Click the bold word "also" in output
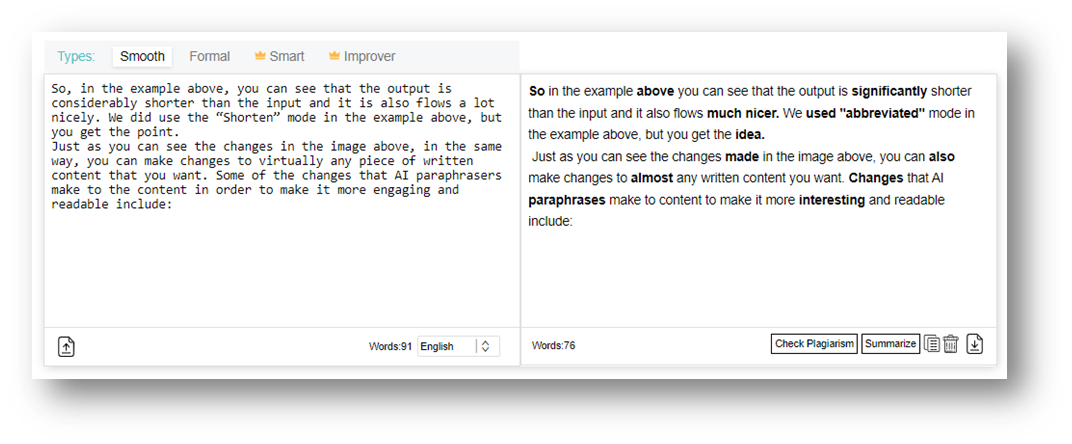This screenshot has width=1072, height=444. 942,157
